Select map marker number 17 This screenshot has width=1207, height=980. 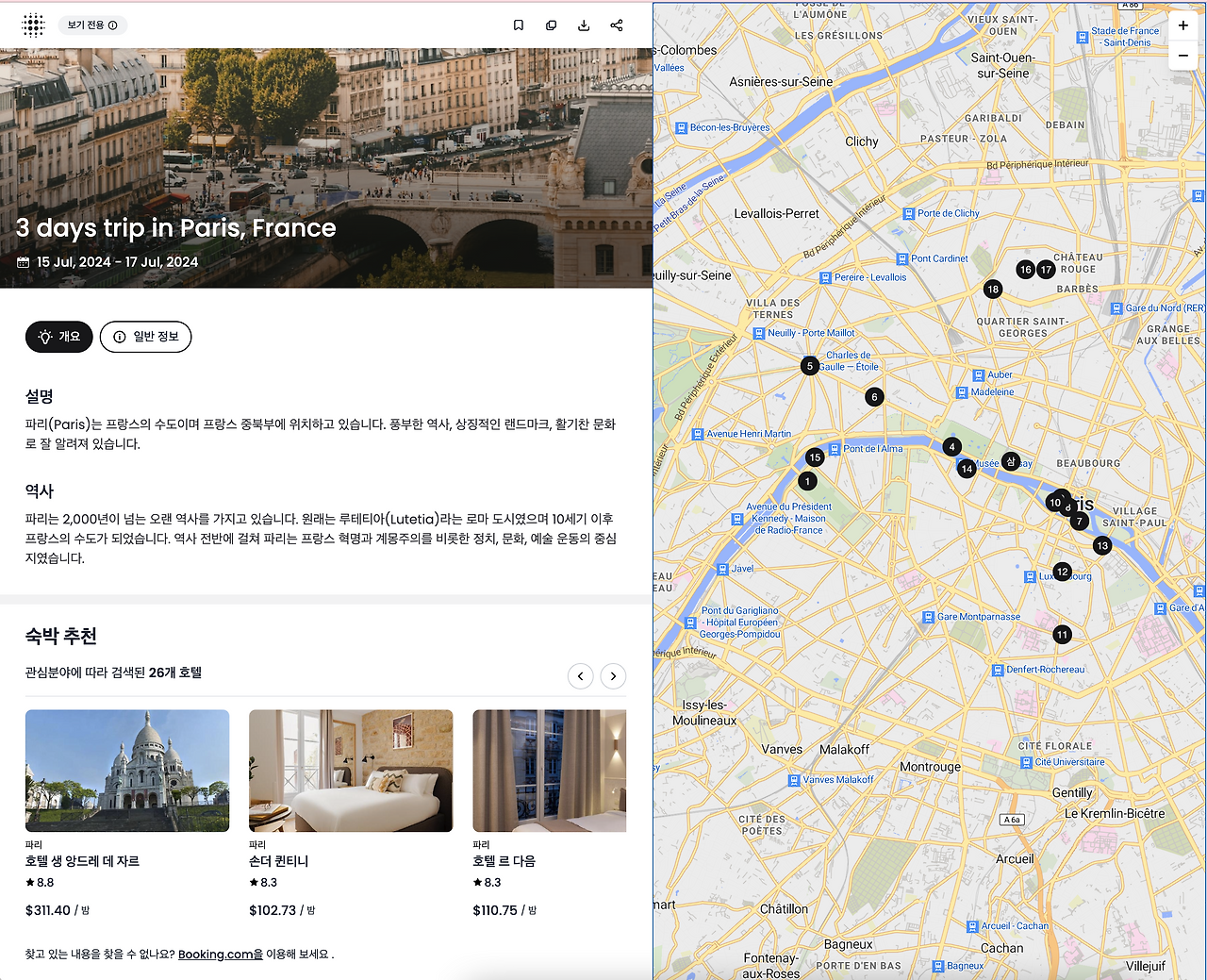[1046, 270]
